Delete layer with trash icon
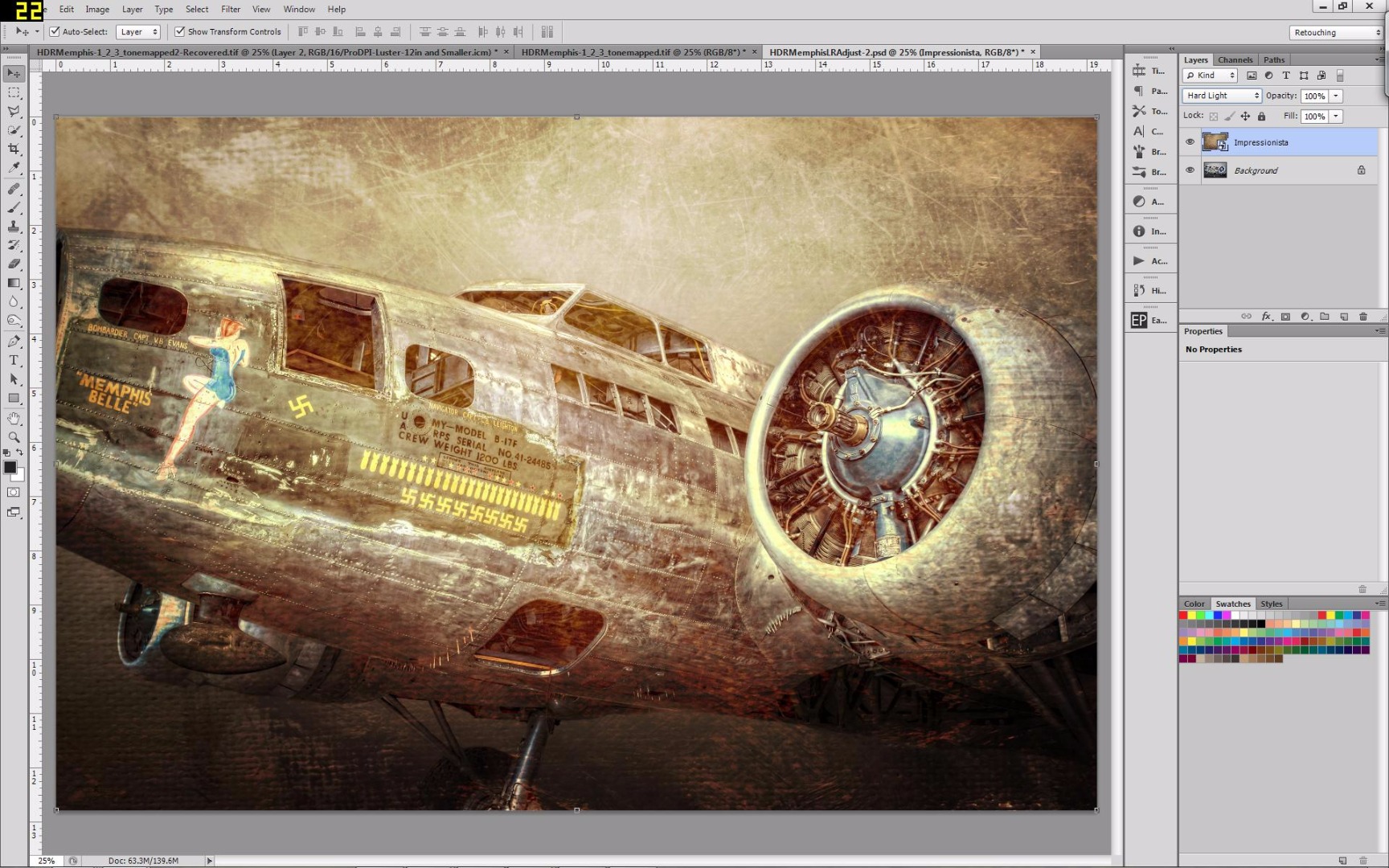The height and width of the screenshot is (868, 1389). [x=1363, y=317]
